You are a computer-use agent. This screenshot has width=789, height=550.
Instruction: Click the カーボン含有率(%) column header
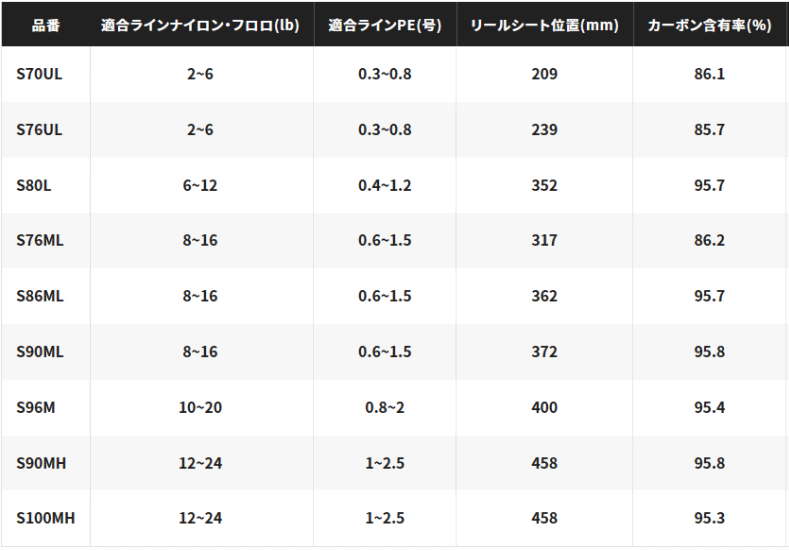coord(709,25)
